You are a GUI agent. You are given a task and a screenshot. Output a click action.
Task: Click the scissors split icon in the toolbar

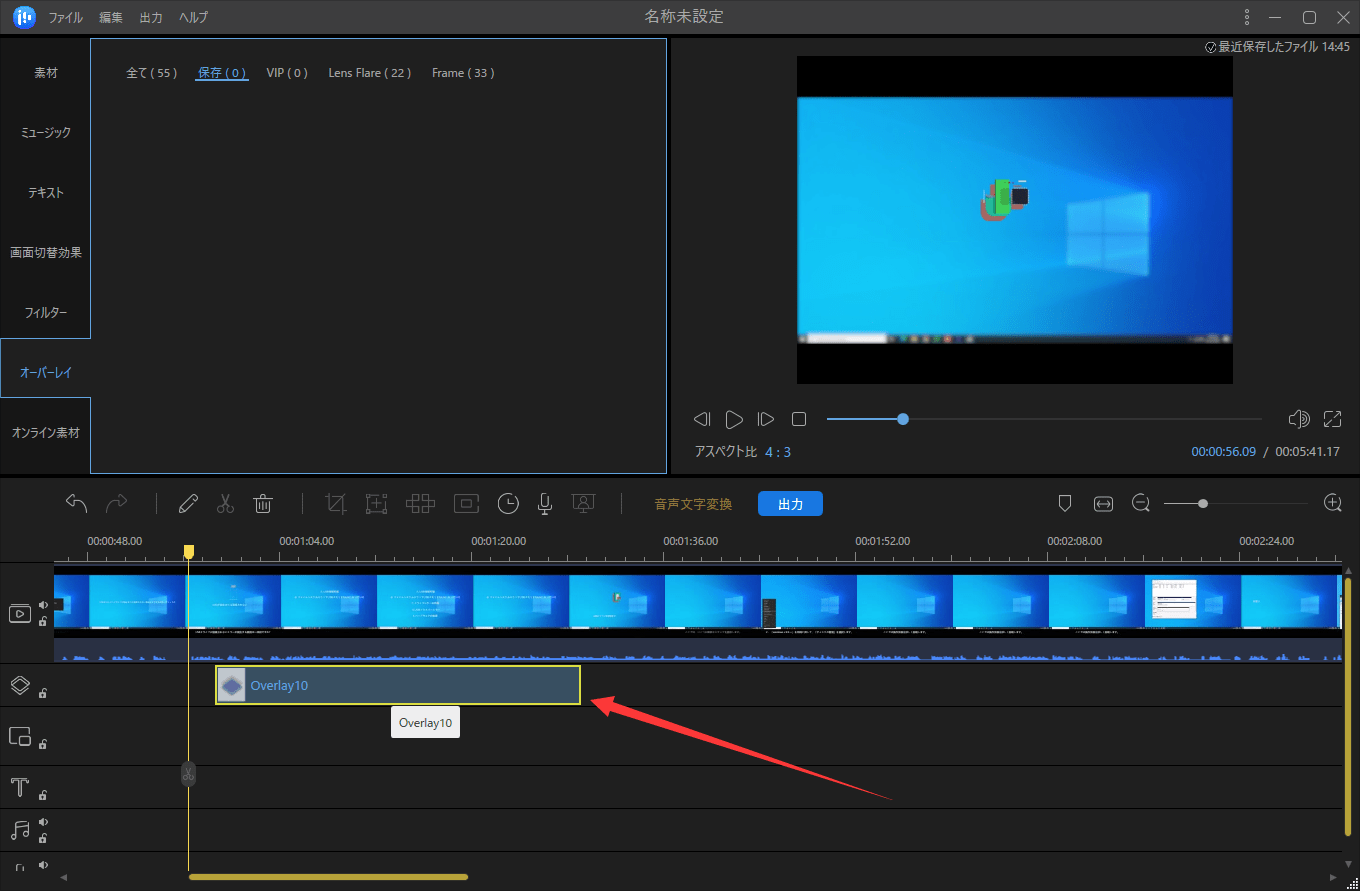[225, 503]
